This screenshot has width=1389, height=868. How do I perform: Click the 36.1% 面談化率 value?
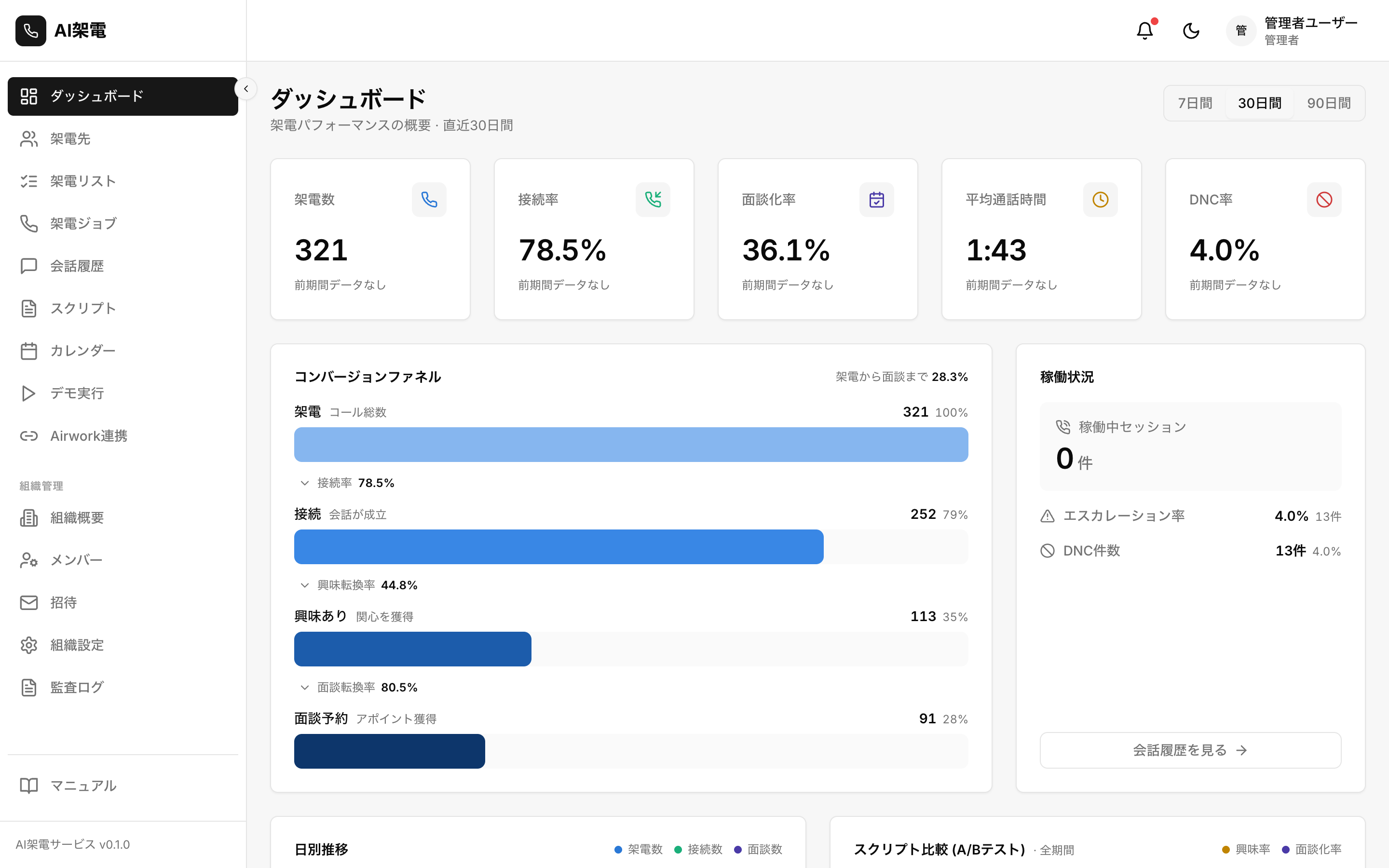pyautogui.click(x=786, y=250)
